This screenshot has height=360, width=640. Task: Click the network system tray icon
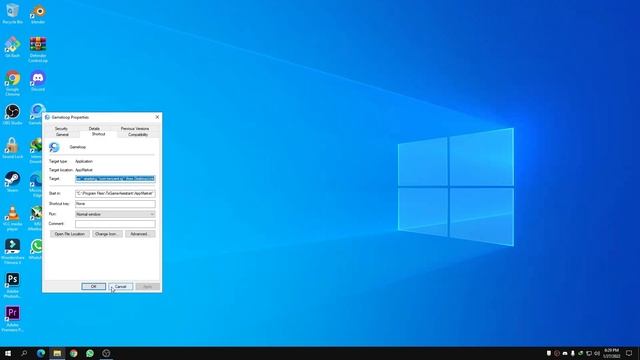point(589,353)
